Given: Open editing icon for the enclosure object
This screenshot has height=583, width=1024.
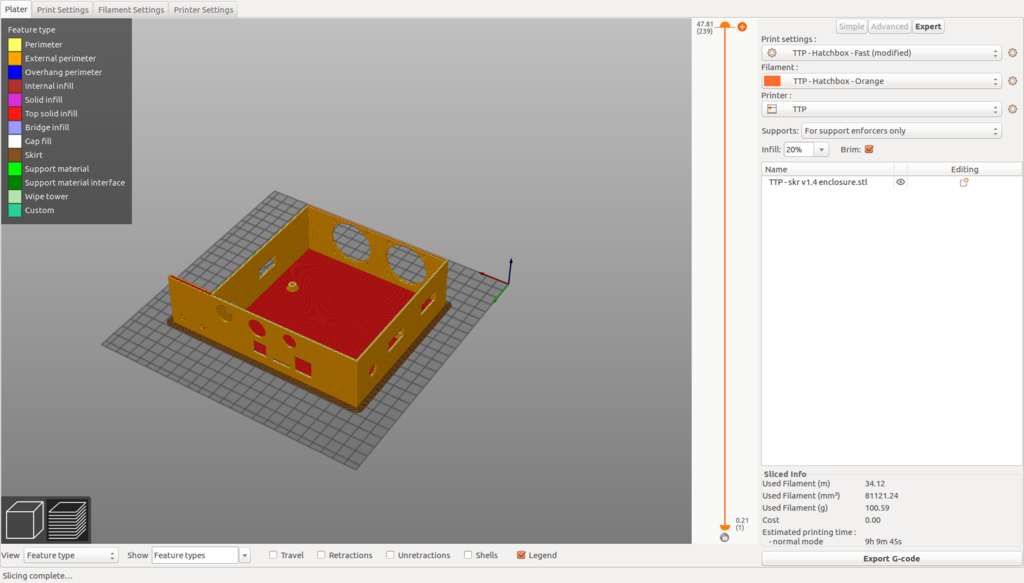Looking at the screenshot, I should point(964,183).
